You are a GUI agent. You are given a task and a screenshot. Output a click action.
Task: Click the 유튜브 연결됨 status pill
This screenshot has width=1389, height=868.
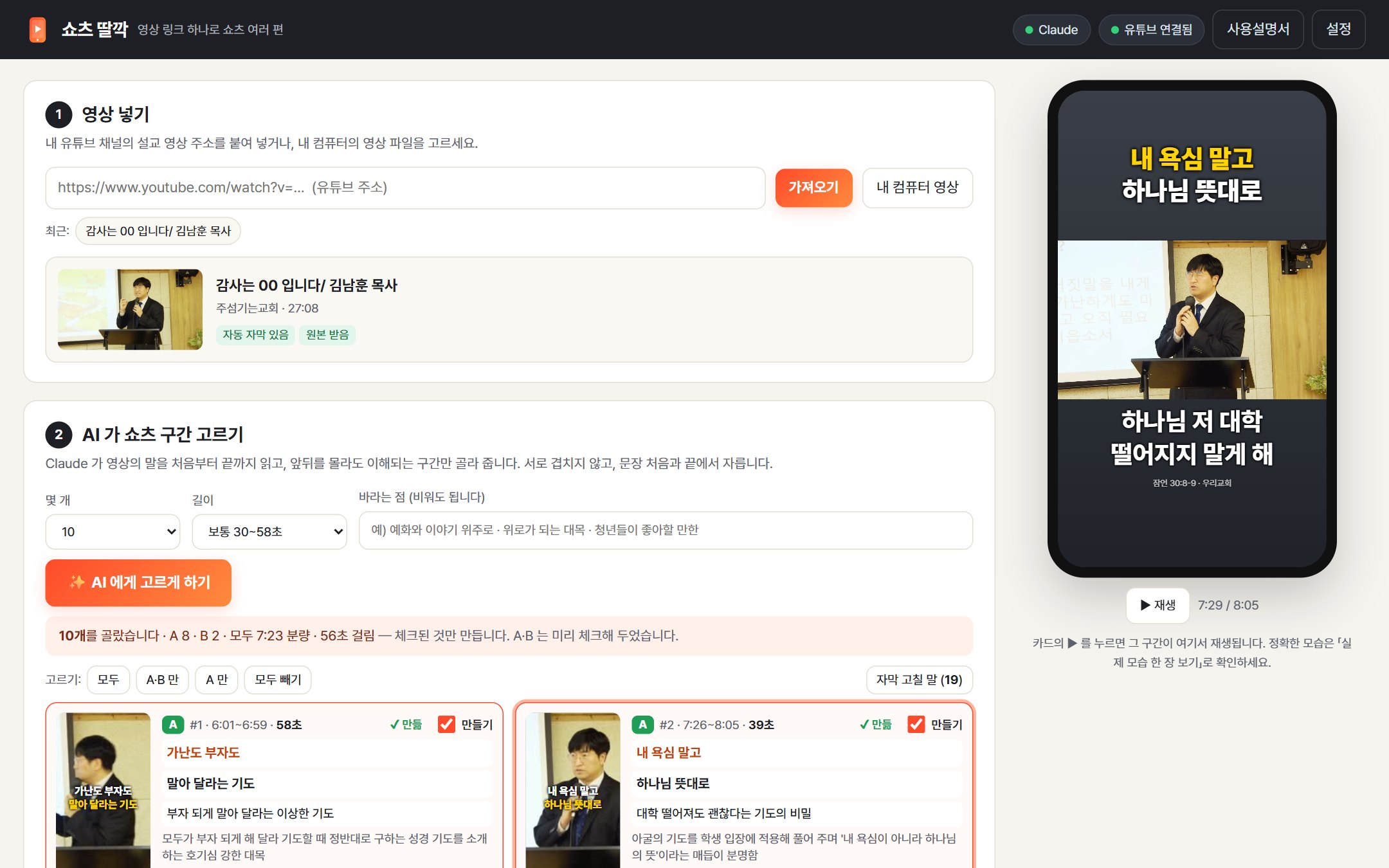[1152, 30]
